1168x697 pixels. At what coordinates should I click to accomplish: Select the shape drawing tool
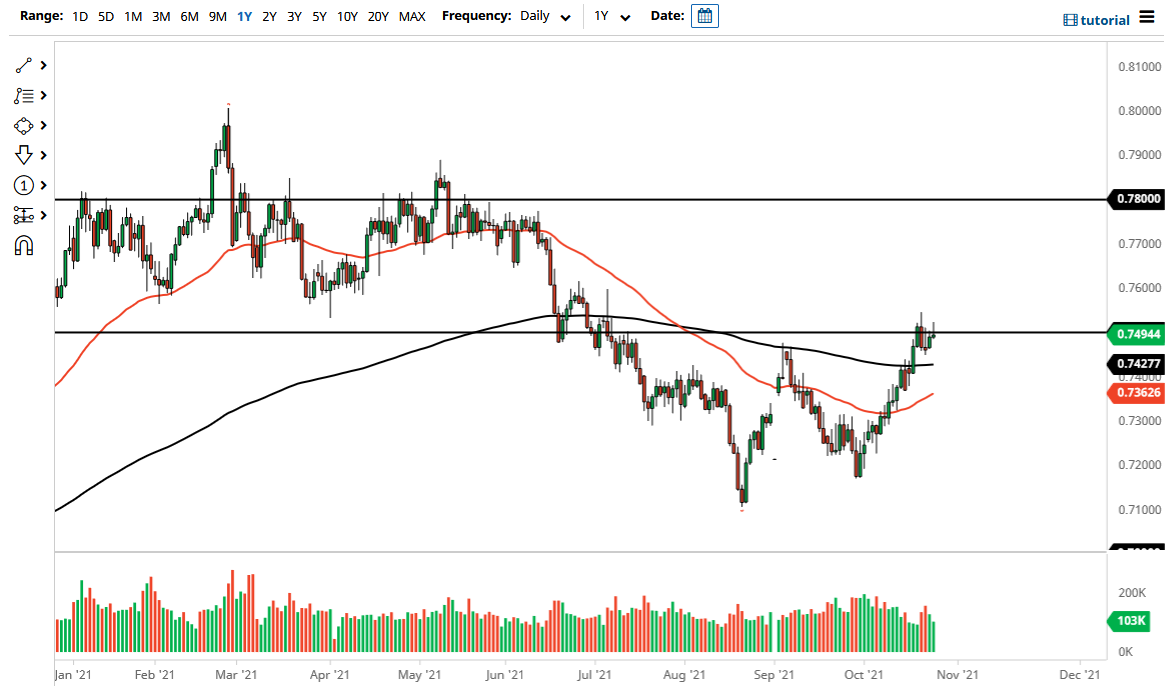(x=24, y=125)
